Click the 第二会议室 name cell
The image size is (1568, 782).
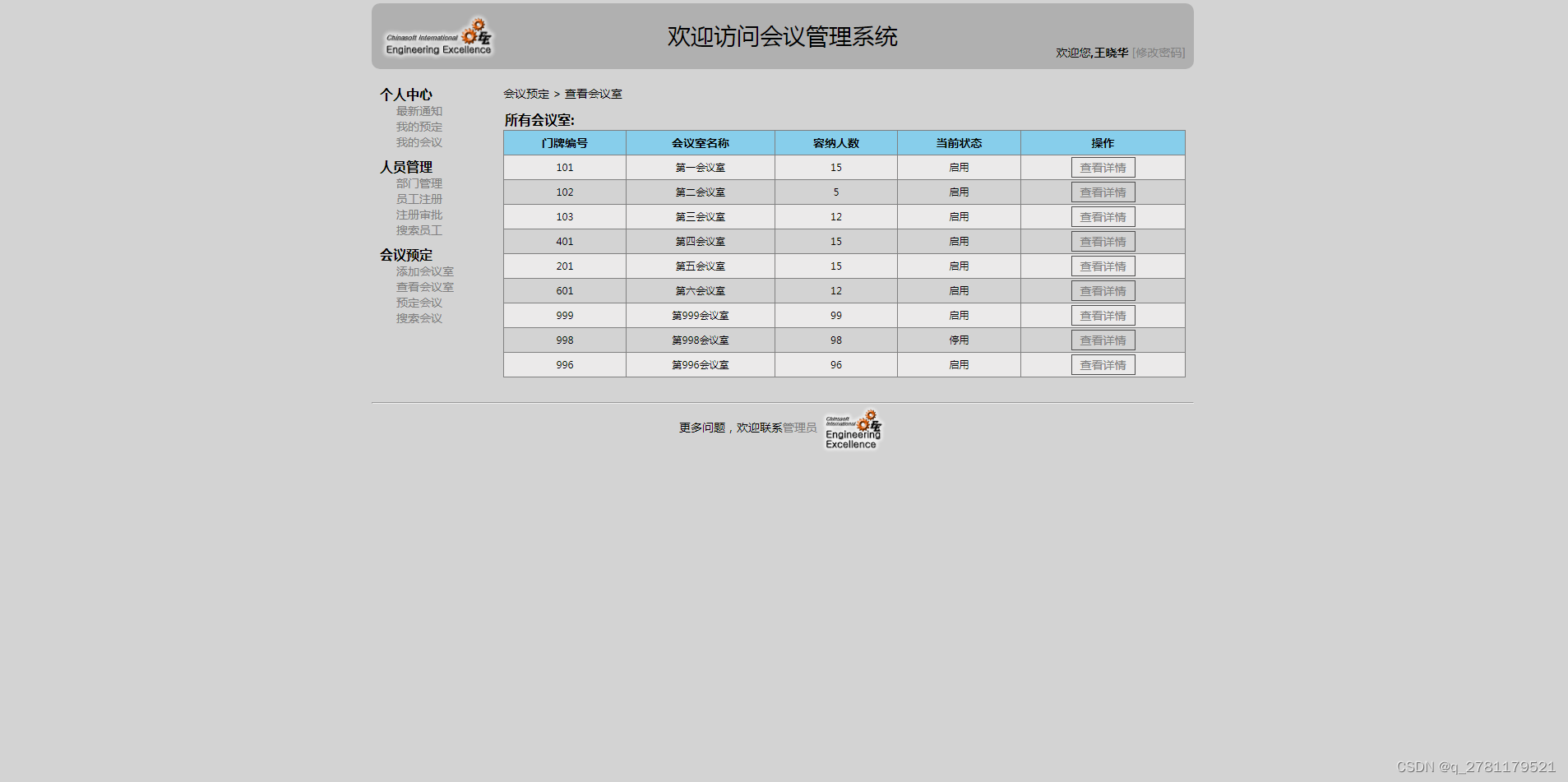[701, 192]
